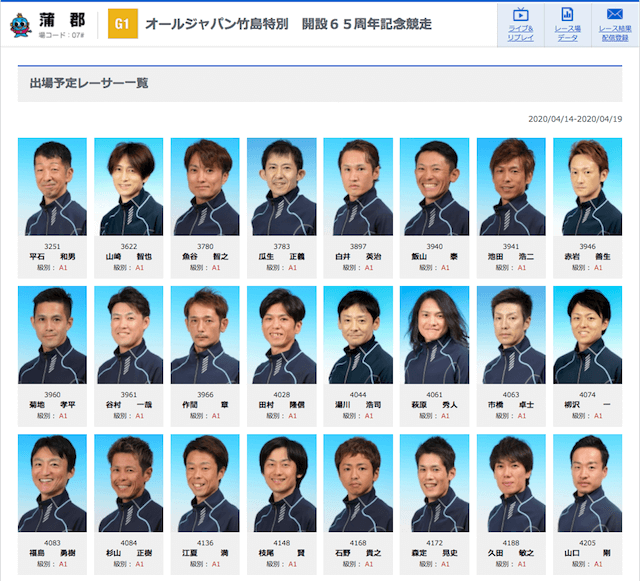Click the yellow G1 grade badge
640x581 pixels.
123,24
